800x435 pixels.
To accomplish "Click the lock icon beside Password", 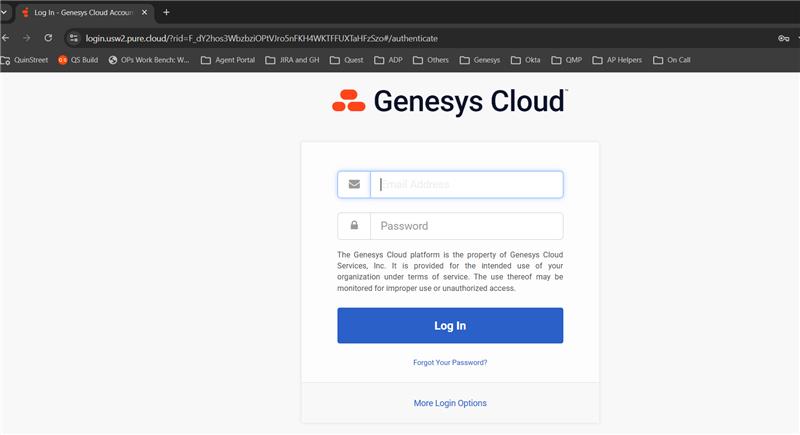I will tap(354, 225).
